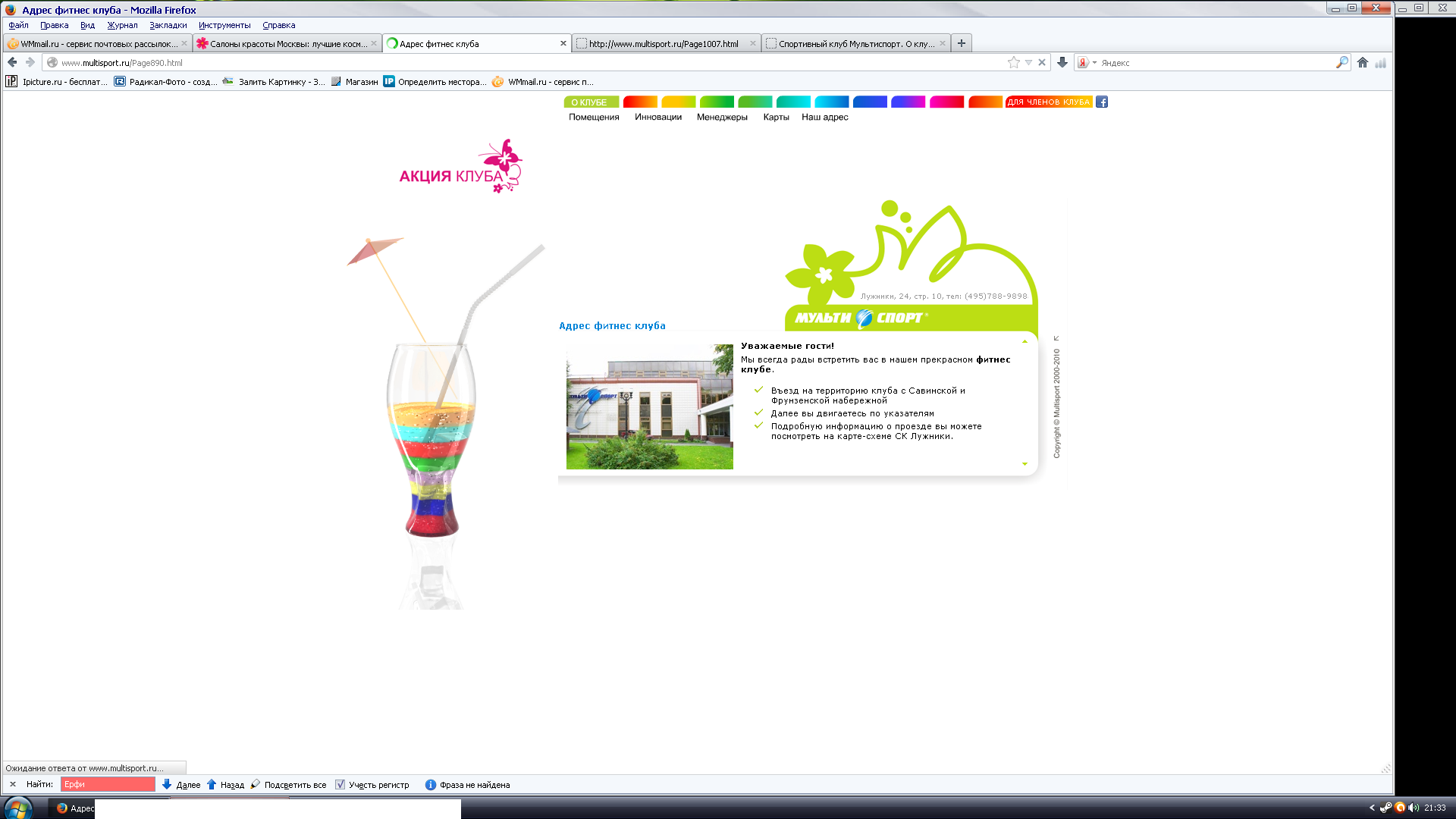Image resolution: width=1456 pixels, height=819 pixels.
Task: Open the Журнал menu
Action: tap(122, 25)
